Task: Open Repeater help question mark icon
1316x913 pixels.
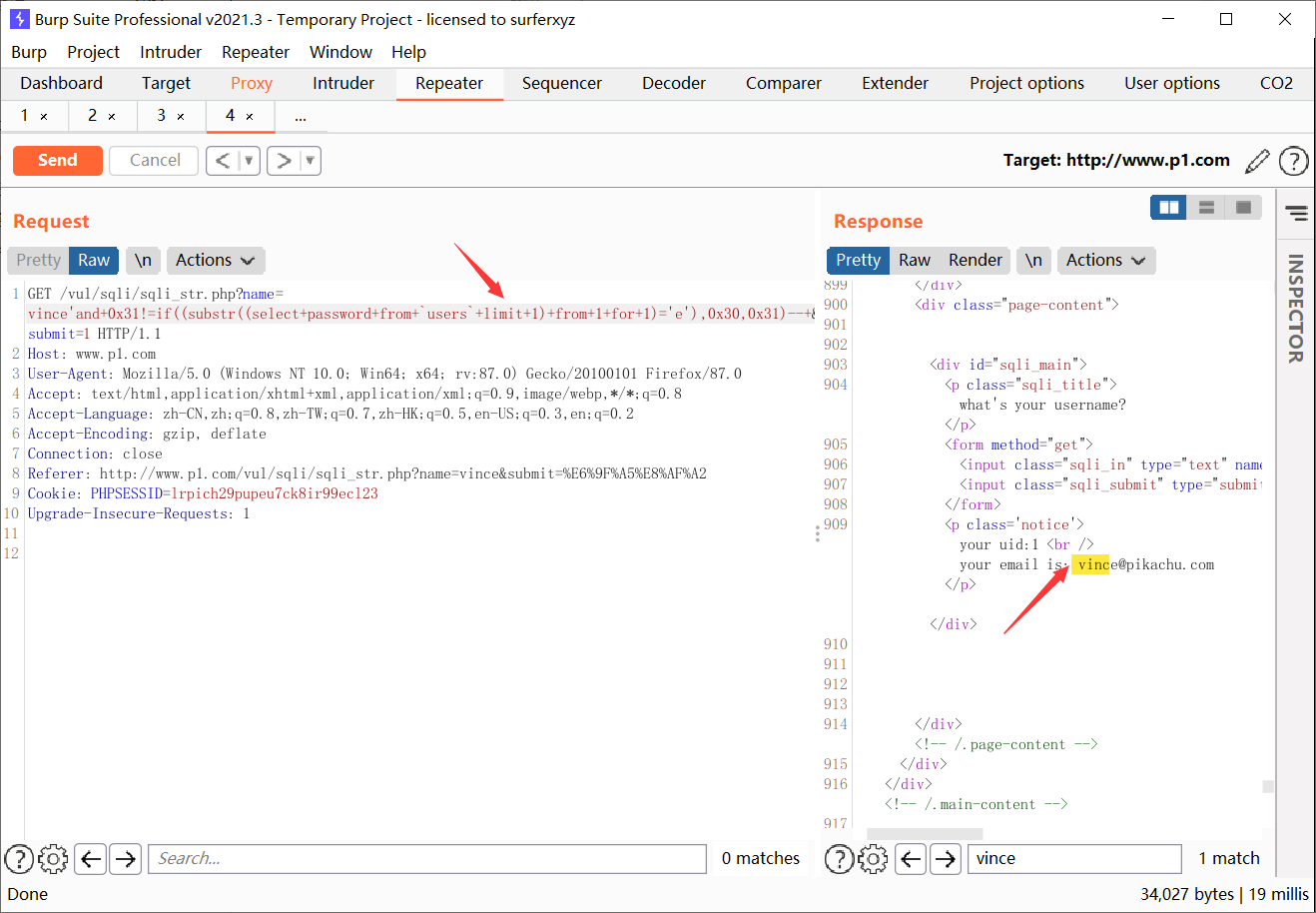Action: [1293, 161]
